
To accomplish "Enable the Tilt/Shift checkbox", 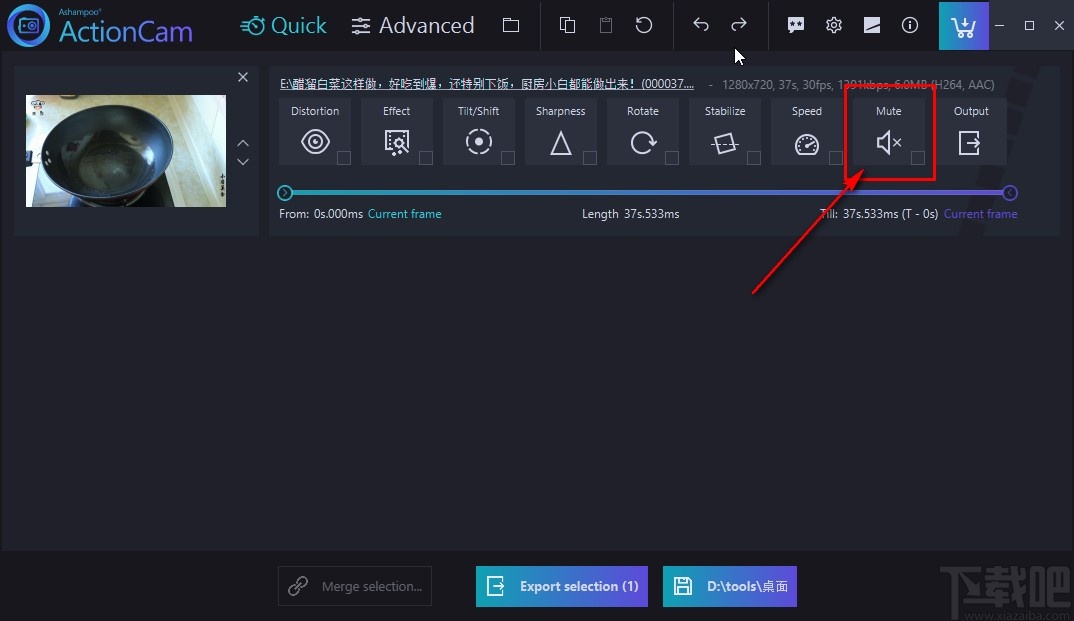I will [508, 158].
